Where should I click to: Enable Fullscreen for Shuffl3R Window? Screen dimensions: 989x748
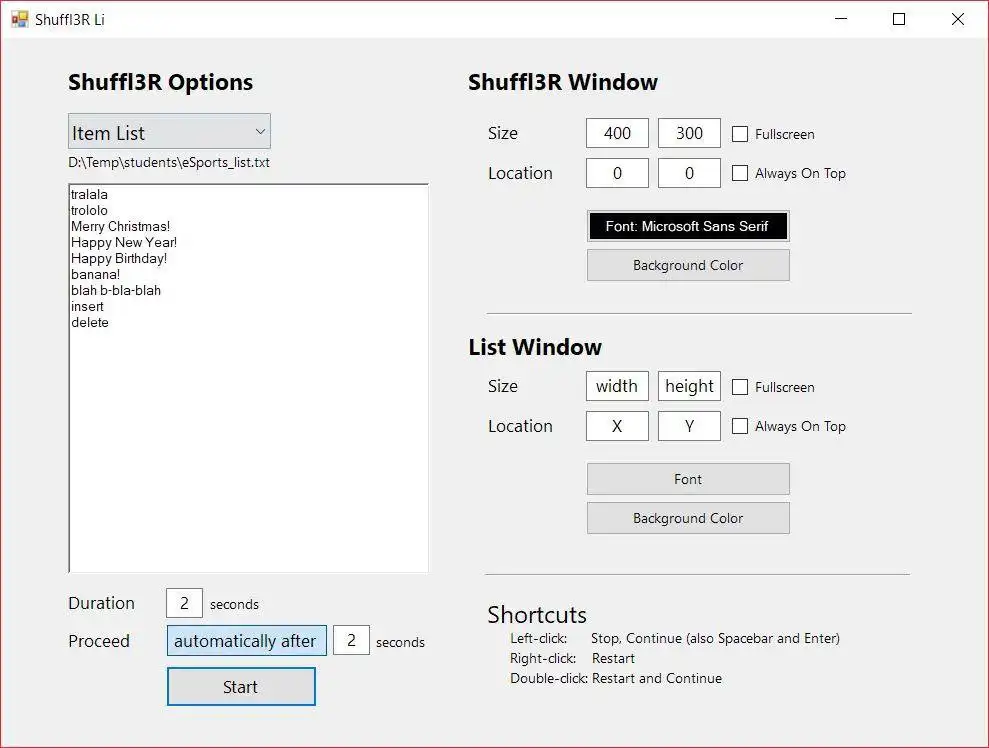click(740, 134)
